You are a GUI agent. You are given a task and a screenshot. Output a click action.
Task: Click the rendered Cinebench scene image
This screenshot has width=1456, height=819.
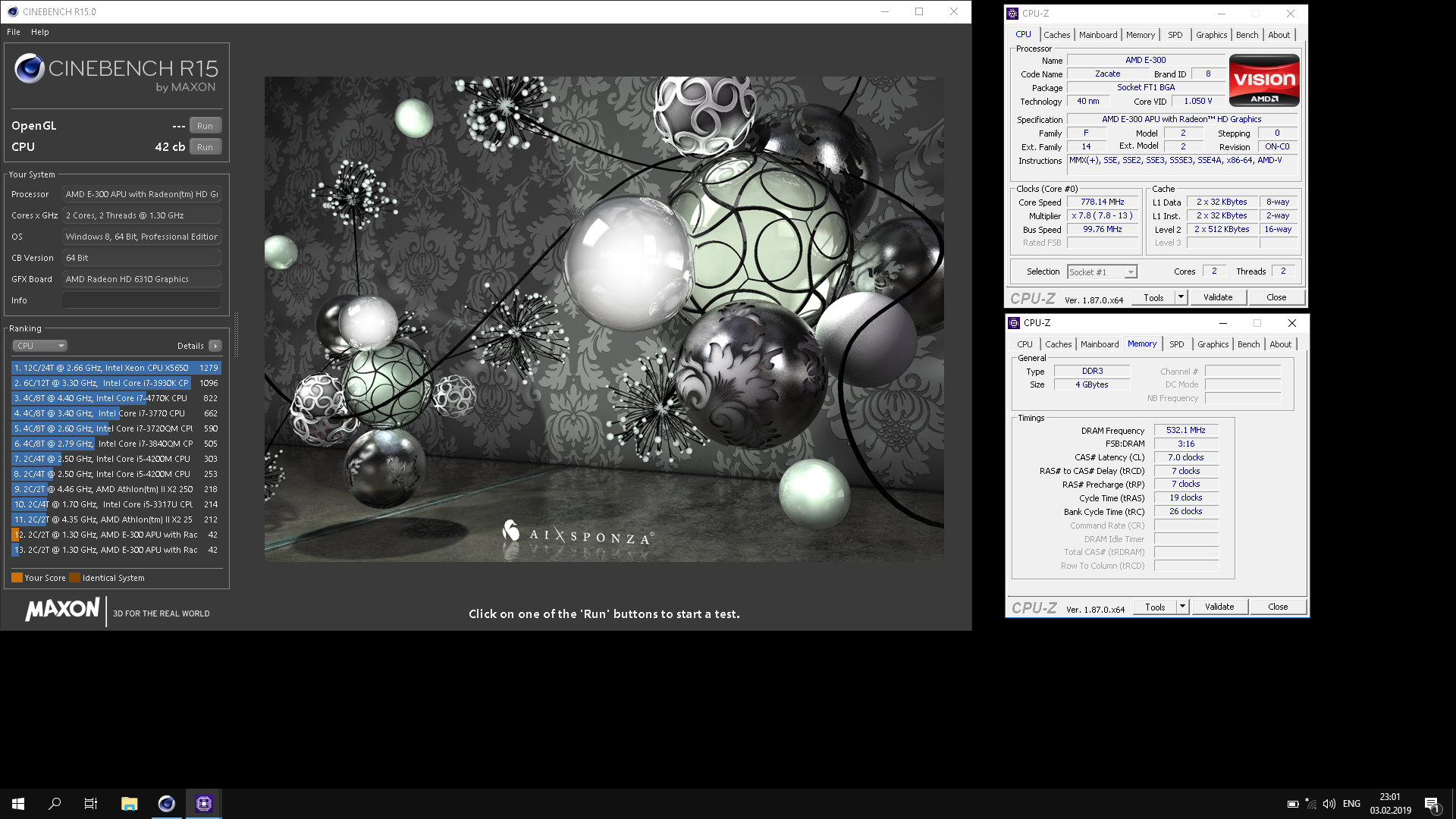tap(604, 318)
